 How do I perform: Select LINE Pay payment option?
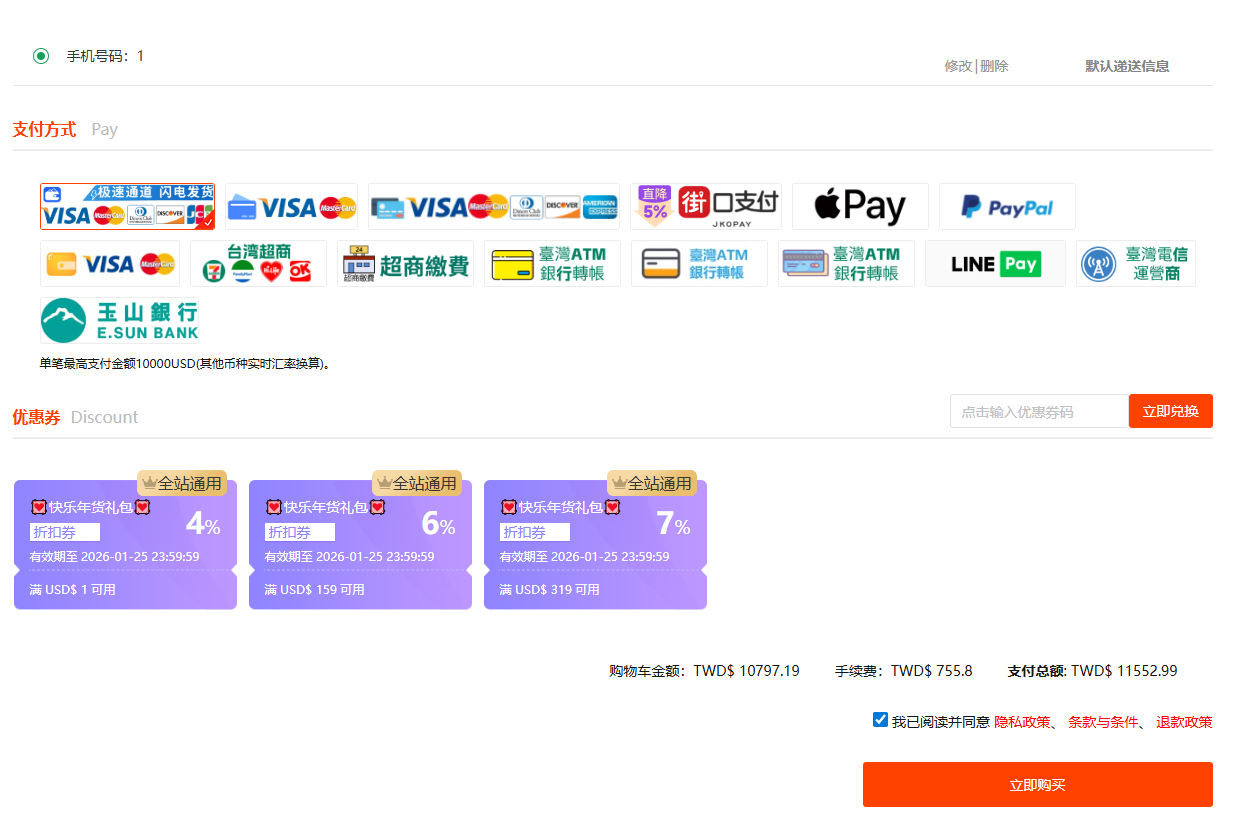(x=995, y=264)
